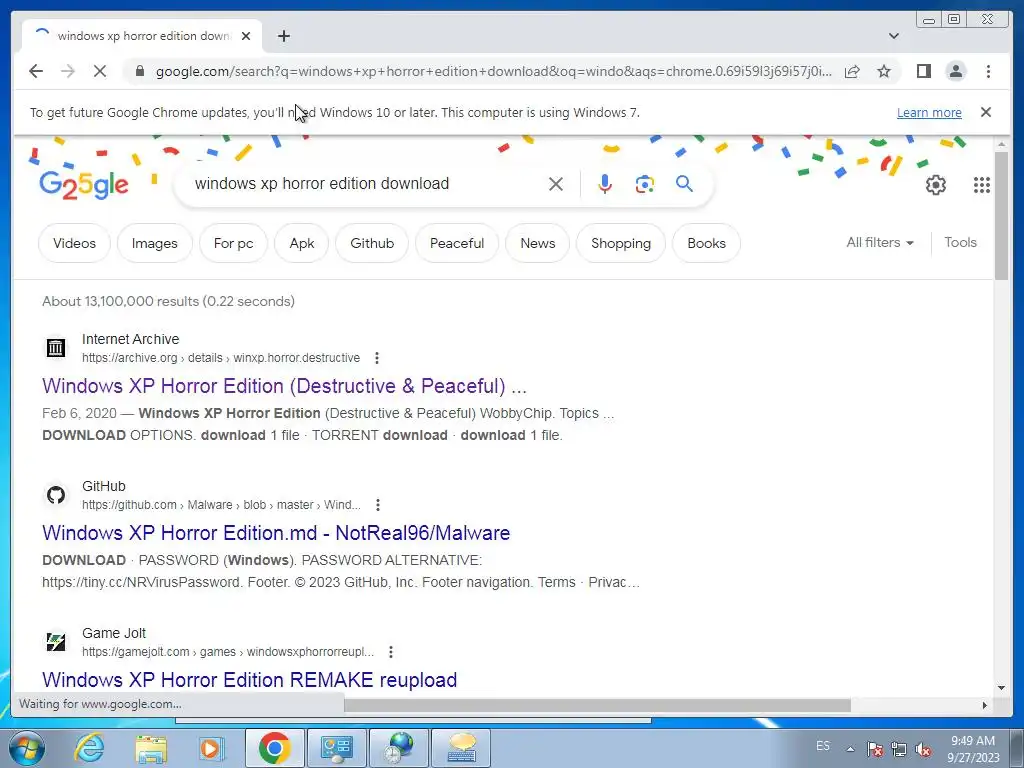Image resolution: width=1024 pixels, height=768 pixels.
Task: Click the ES language indicator
Action: point(822,746)
